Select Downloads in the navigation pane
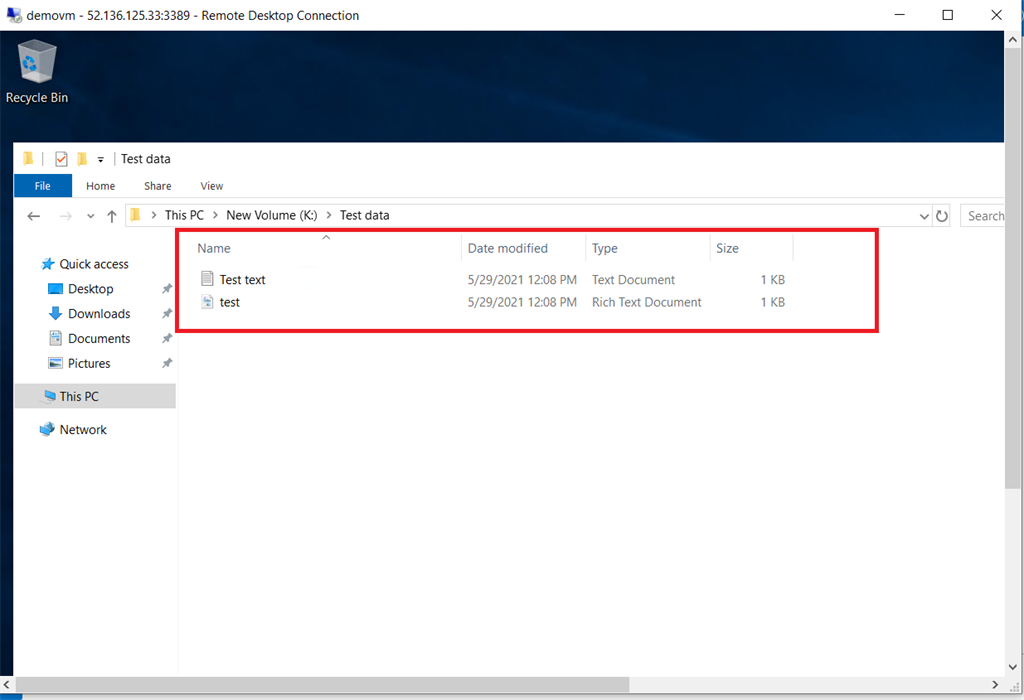This screenshot has width=1024, height=700. click(97, 313)
